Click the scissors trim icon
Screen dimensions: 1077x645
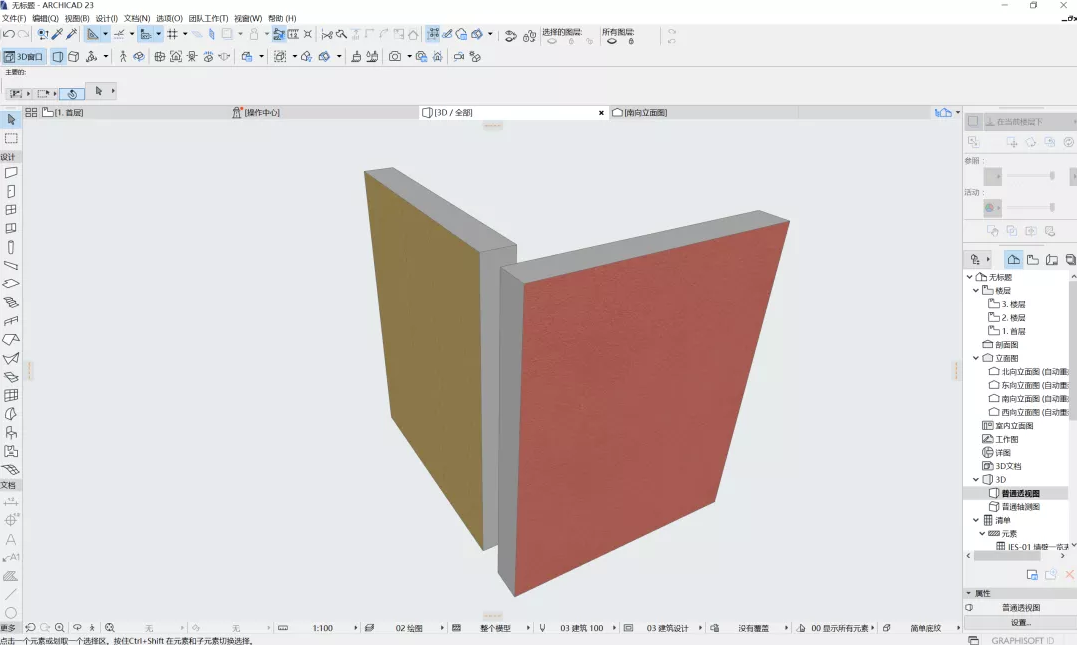coord(327,34)
